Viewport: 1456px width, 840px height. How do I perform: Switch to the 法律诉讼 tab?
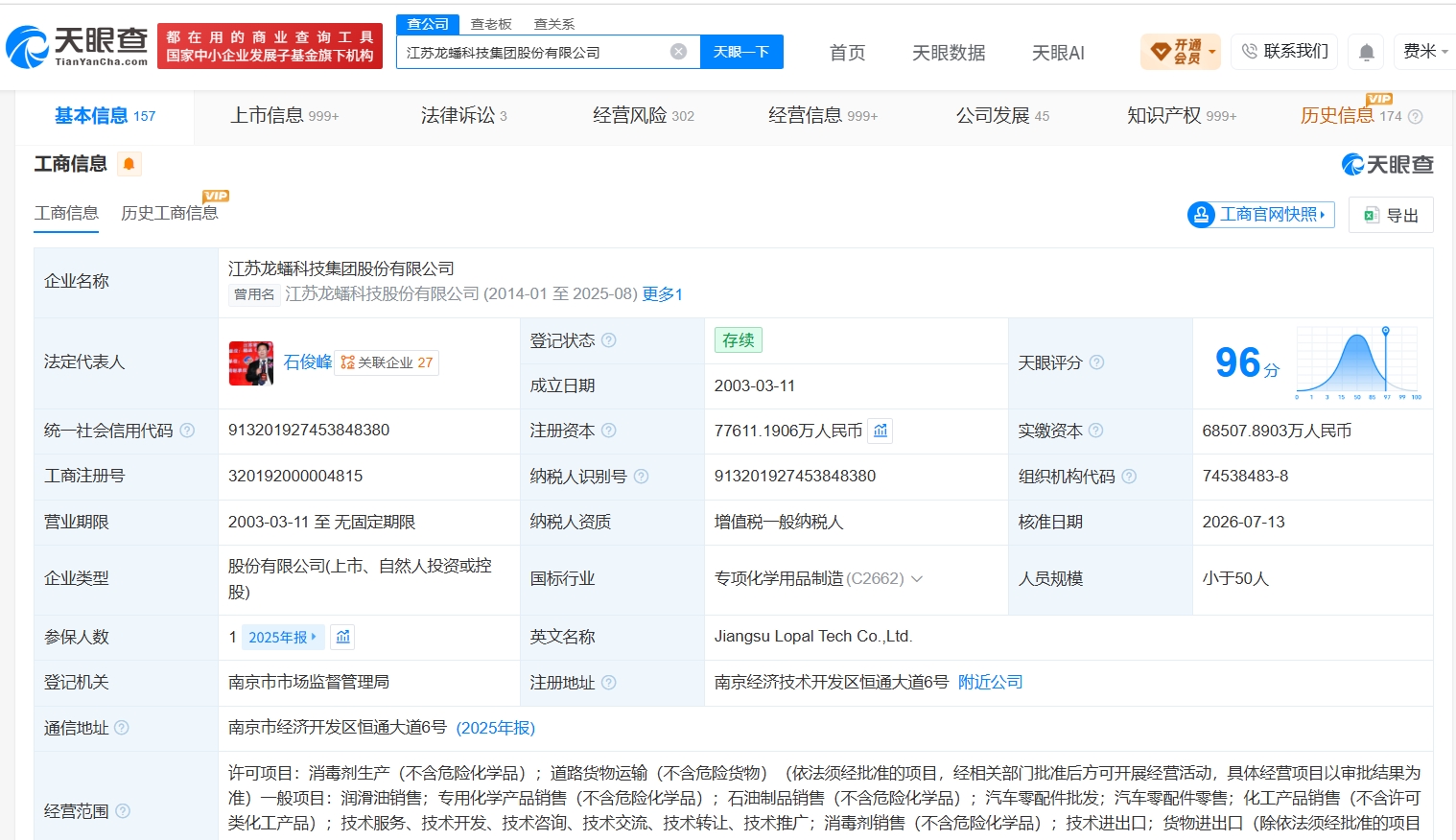tap(463, 116)
